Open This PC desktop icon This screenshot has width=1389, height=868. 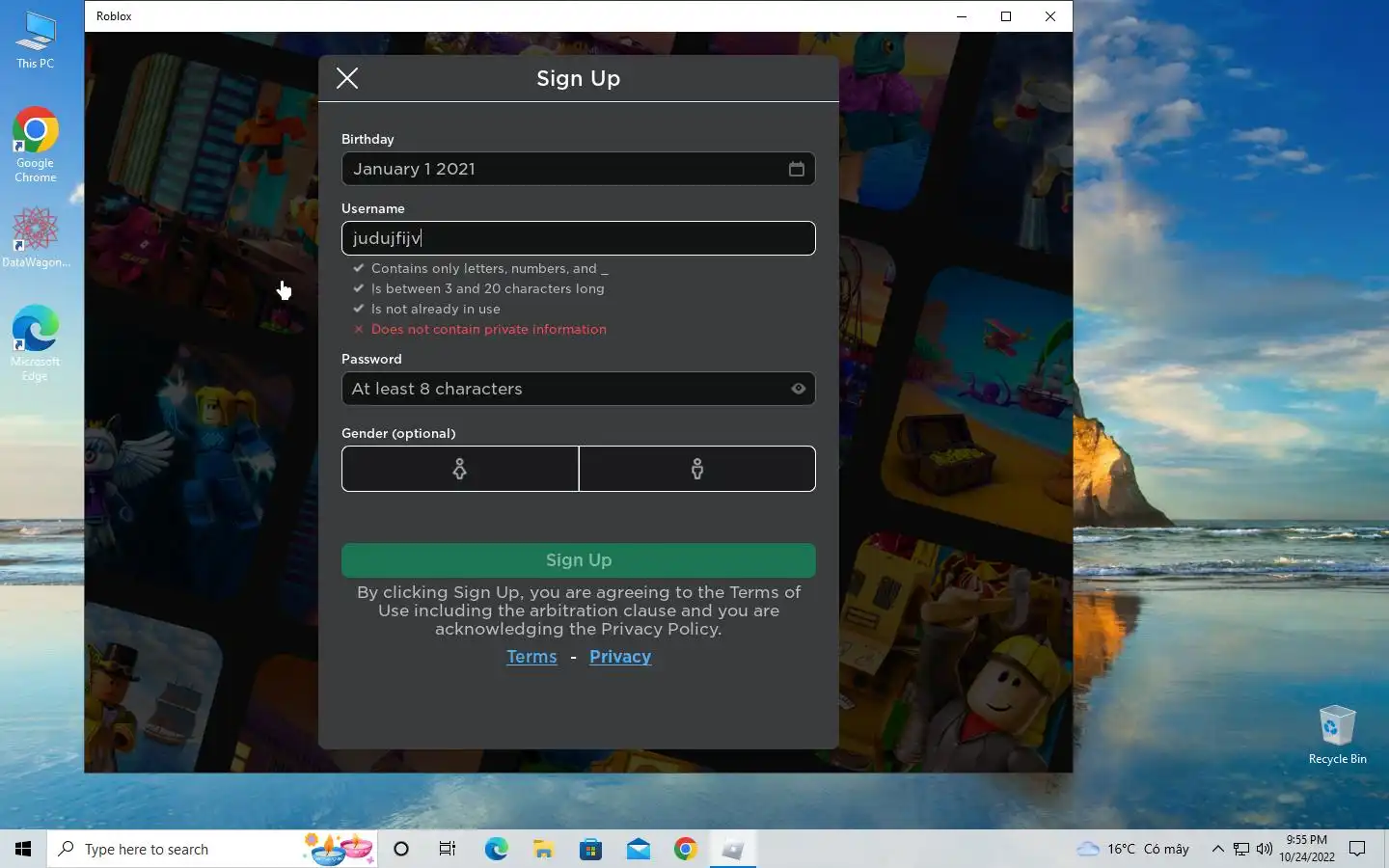coord(36,41)
